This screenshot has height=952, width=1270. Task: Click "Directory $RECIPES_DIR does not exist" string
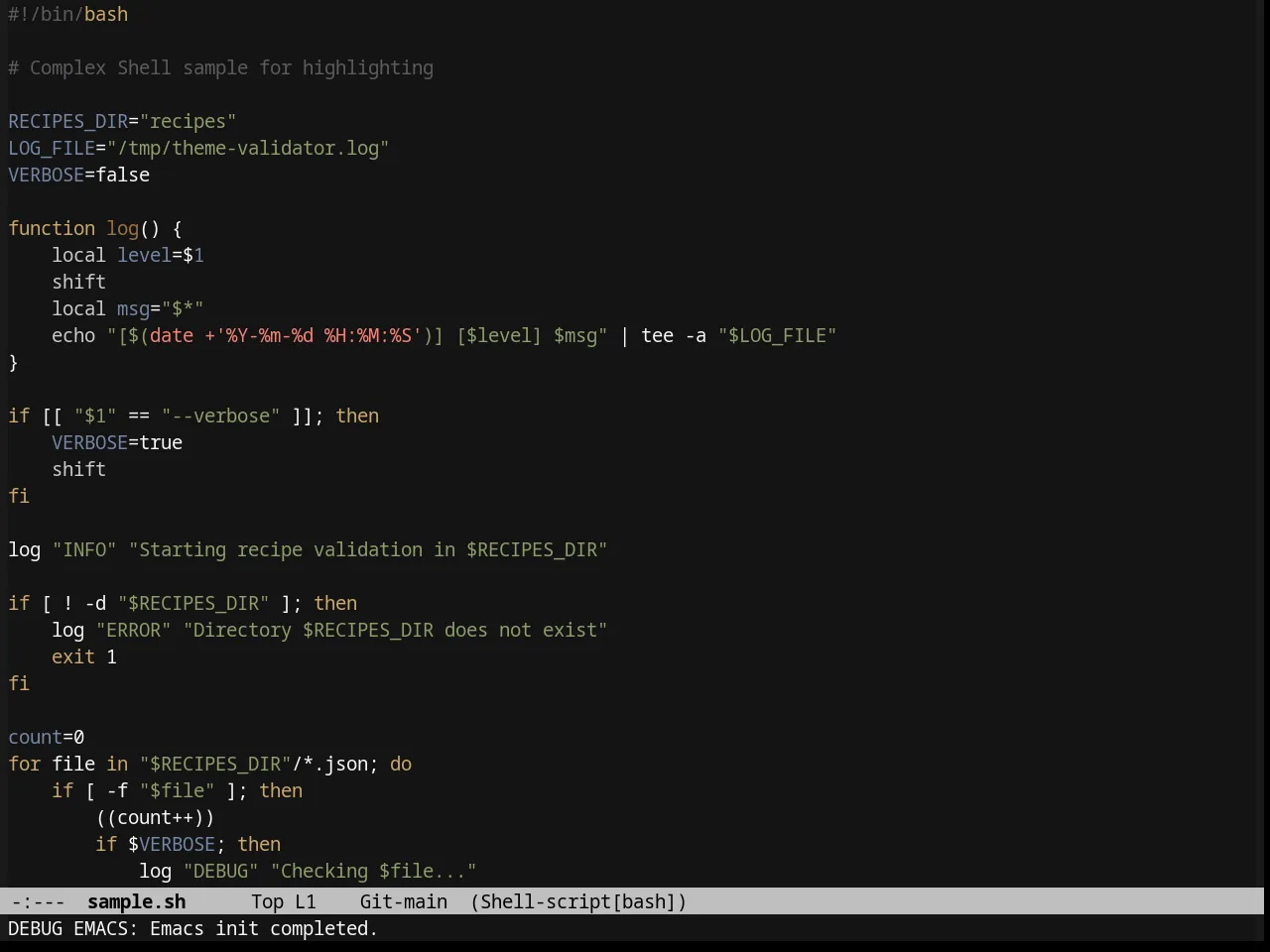pyautogui.click(x=395, y=630)
